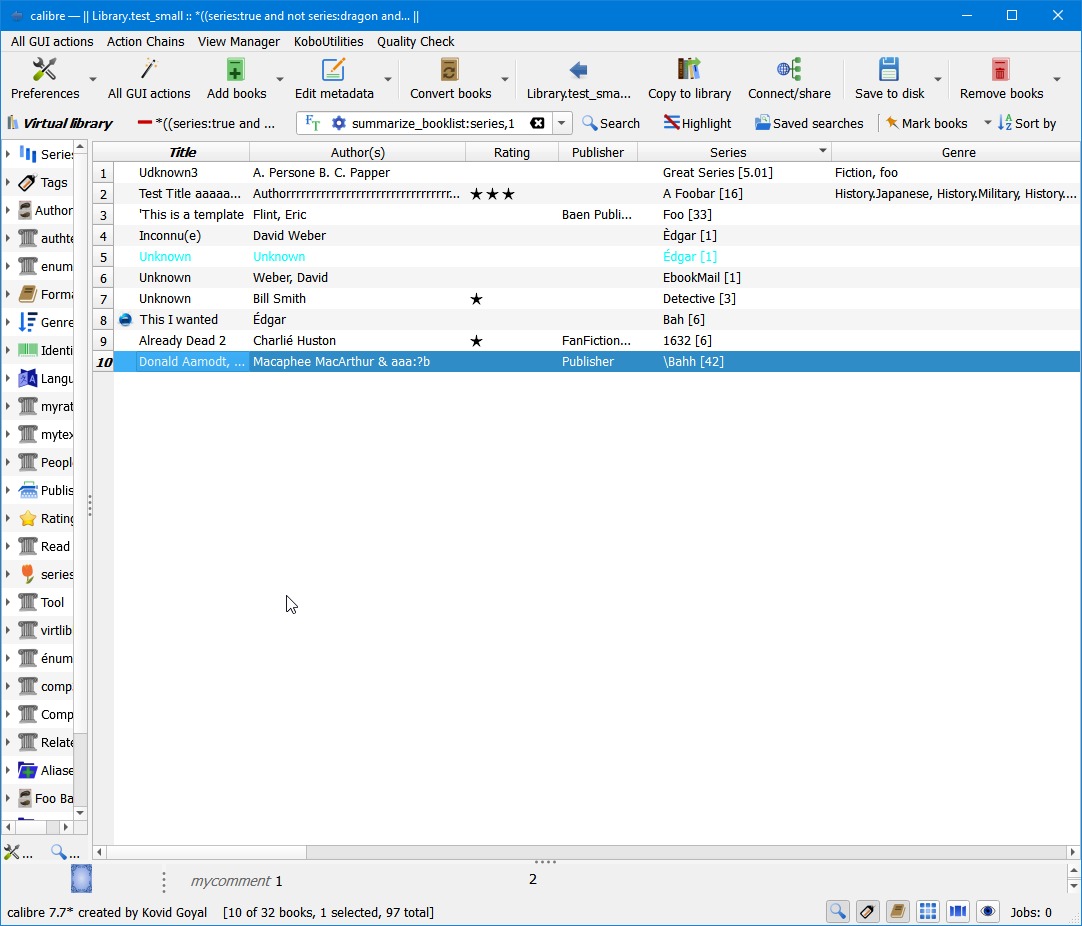Image resolution: width=1082 pixels, height=926 pixels.
Task: Open Preferences dropdown arrow
Action: tap(92, 79)
